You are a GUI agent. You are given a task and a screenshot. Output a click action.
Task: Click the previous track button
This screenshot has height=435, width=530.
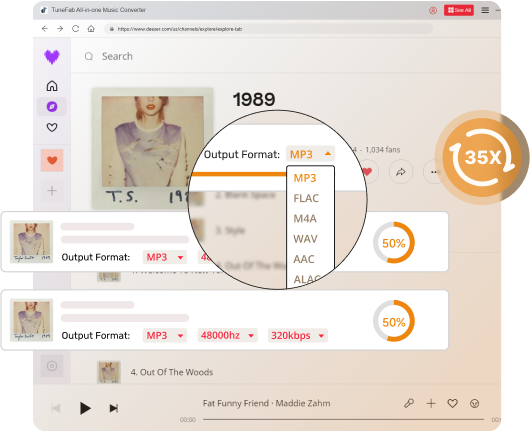[56, 408]
